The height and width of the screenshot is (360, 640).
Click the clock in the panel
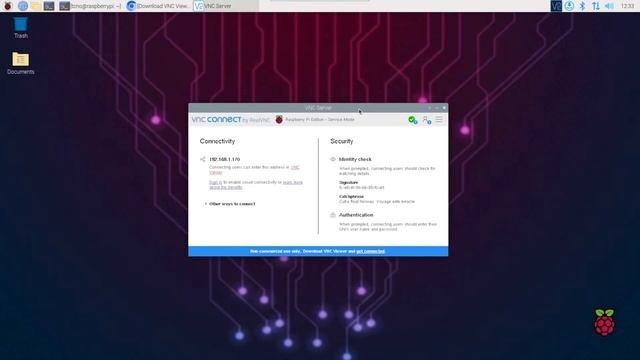[x=627, y=6]
